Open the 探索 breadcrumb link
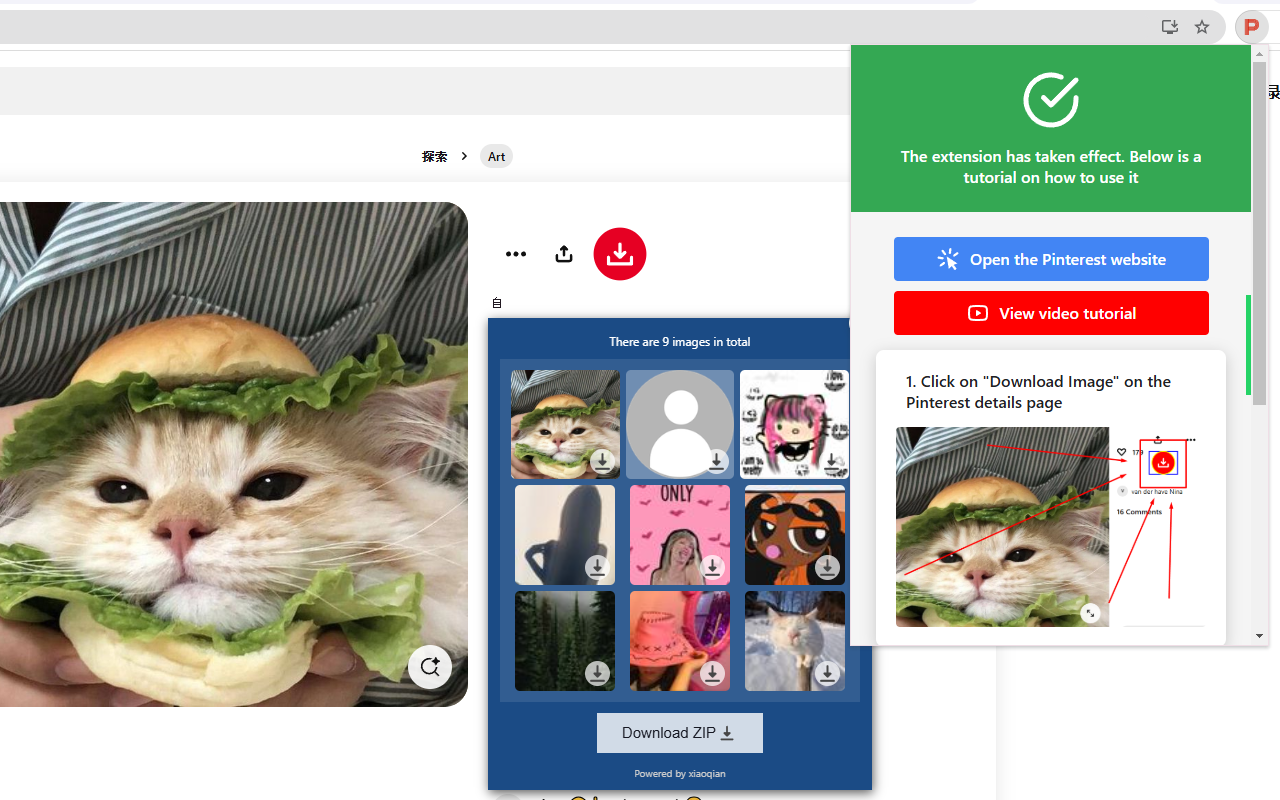1280x800 pixels. point(434,156)
